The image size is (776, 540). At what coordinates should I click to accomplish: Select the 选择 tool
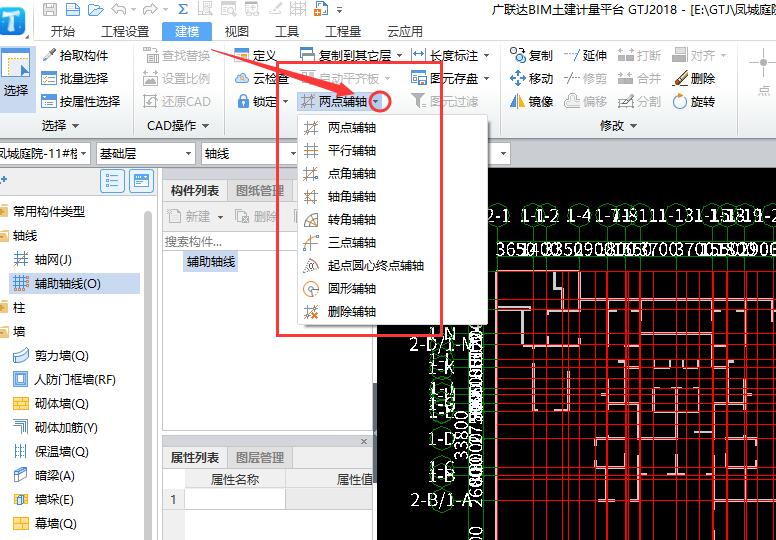point(16,79)
